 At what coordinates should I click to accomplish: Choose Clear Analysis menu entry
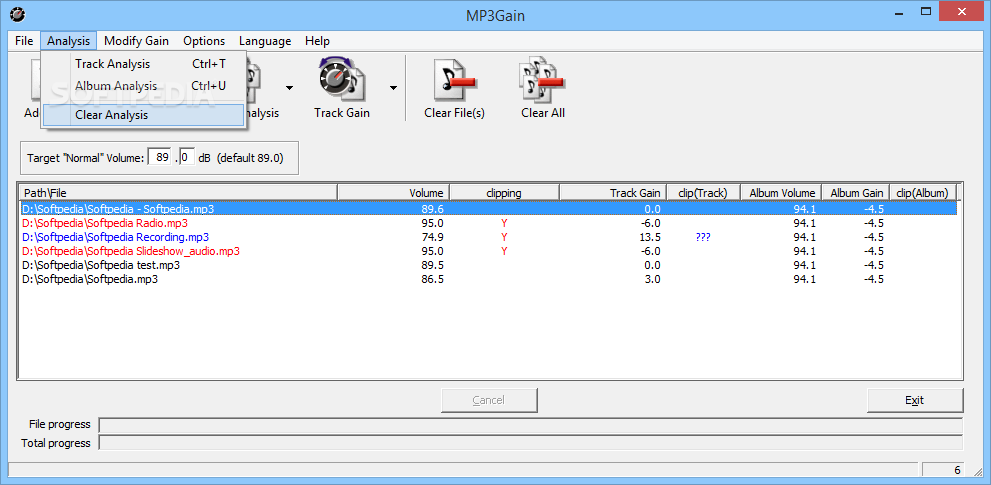143,115
